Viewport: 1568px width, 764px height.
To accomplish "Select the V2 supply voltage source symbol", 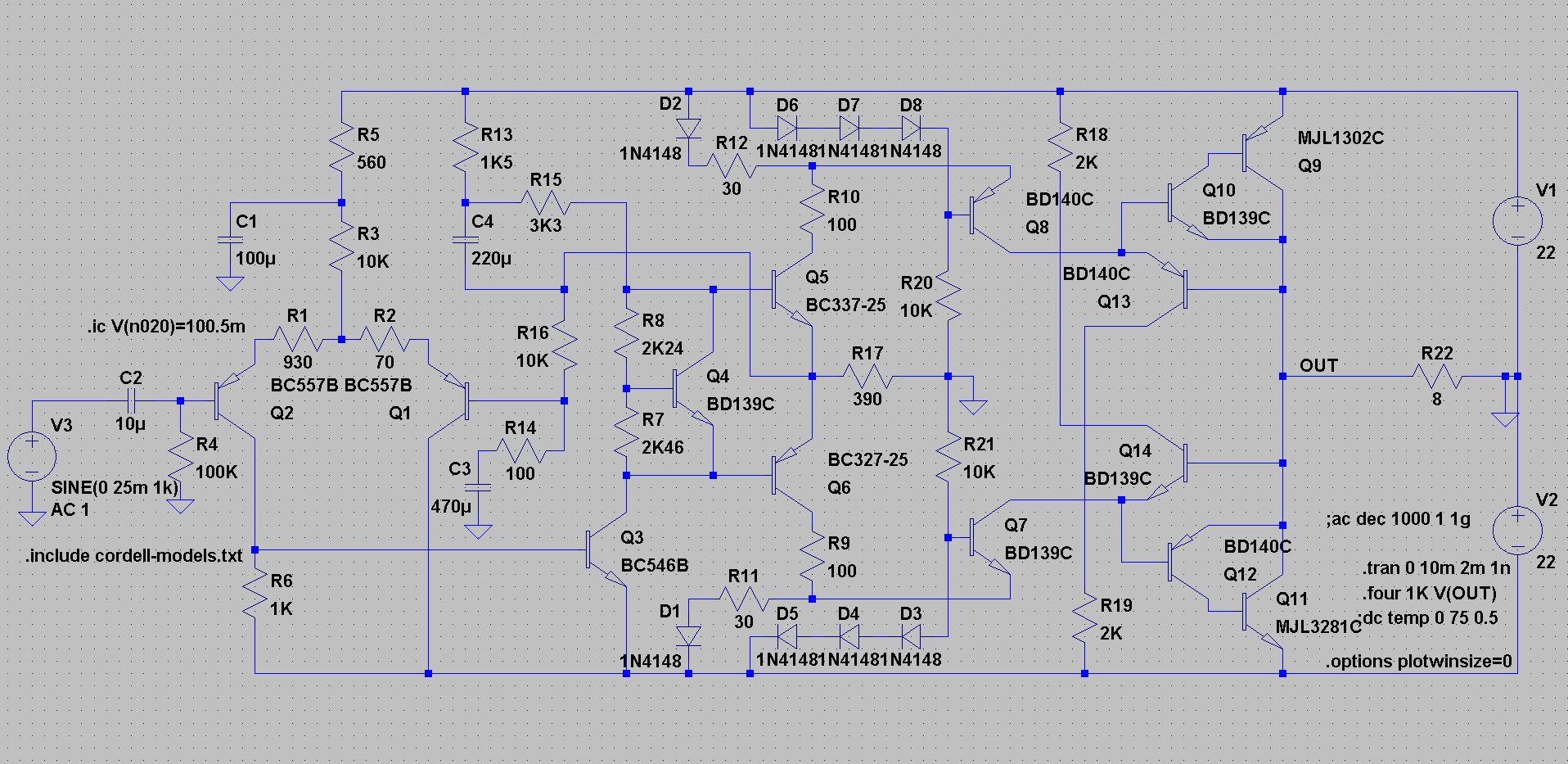I will click(x=1517, y=530).
